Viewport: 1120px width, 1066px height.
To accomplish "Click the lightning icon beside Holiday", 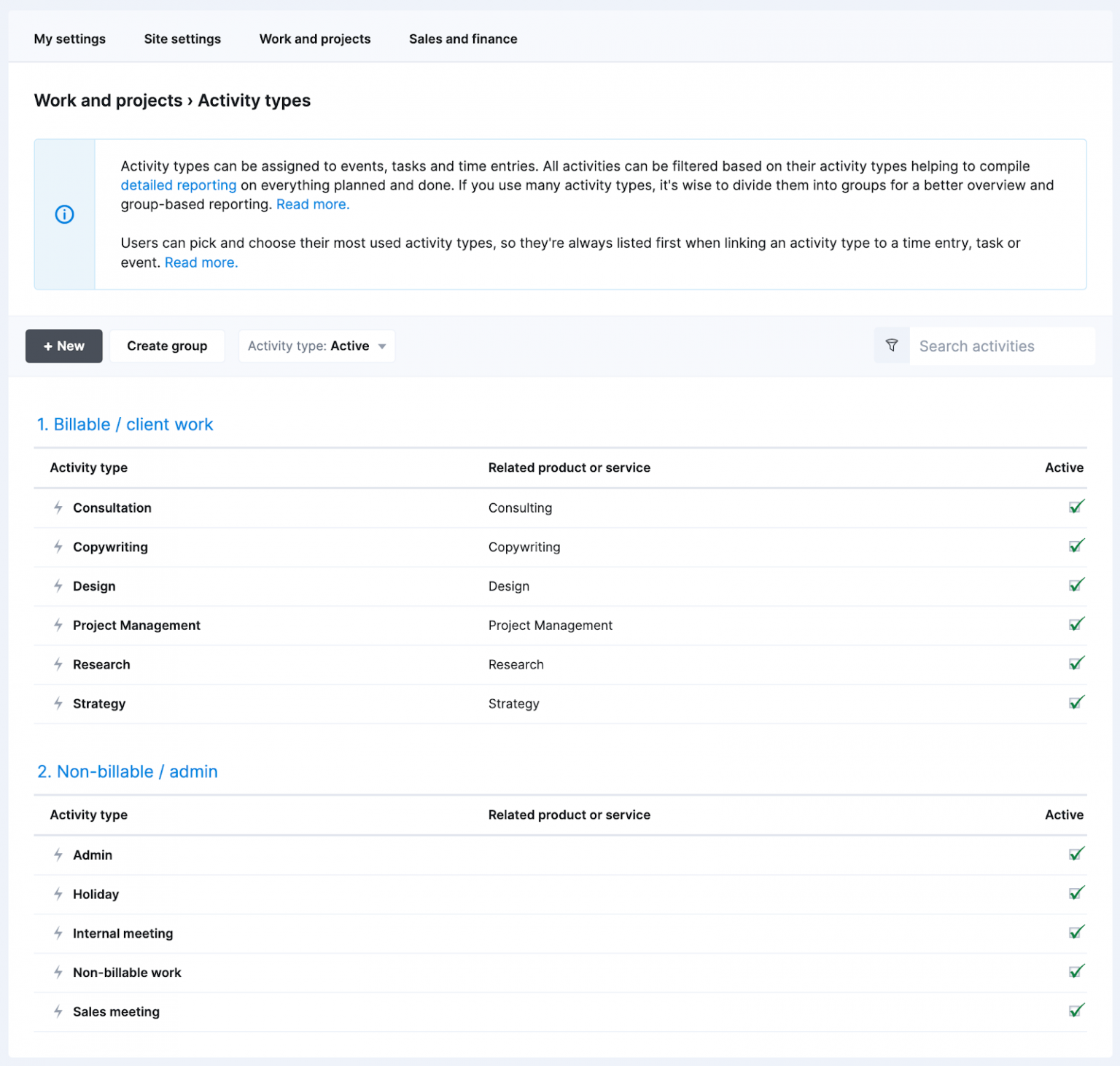I will click(x=58, y=894).
